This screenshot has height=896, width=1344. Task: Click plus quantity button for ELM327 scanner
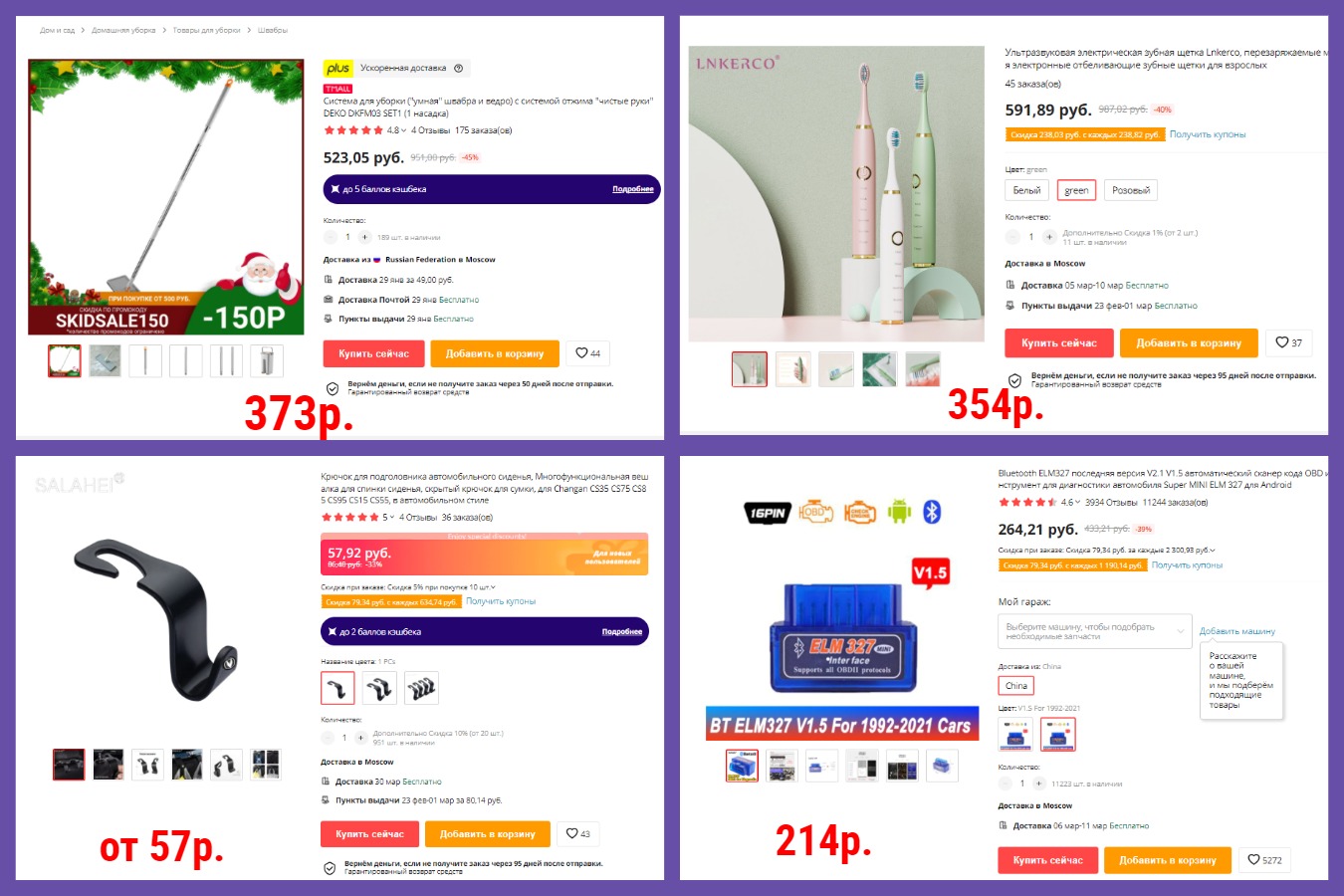coord(1040,784)
